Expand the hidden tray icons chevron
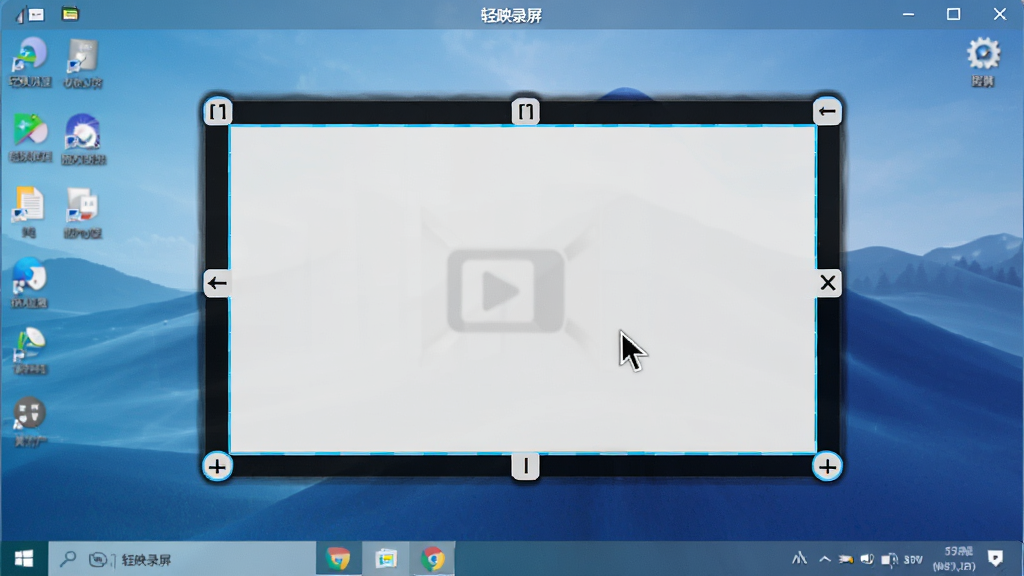 coord(825,560)
